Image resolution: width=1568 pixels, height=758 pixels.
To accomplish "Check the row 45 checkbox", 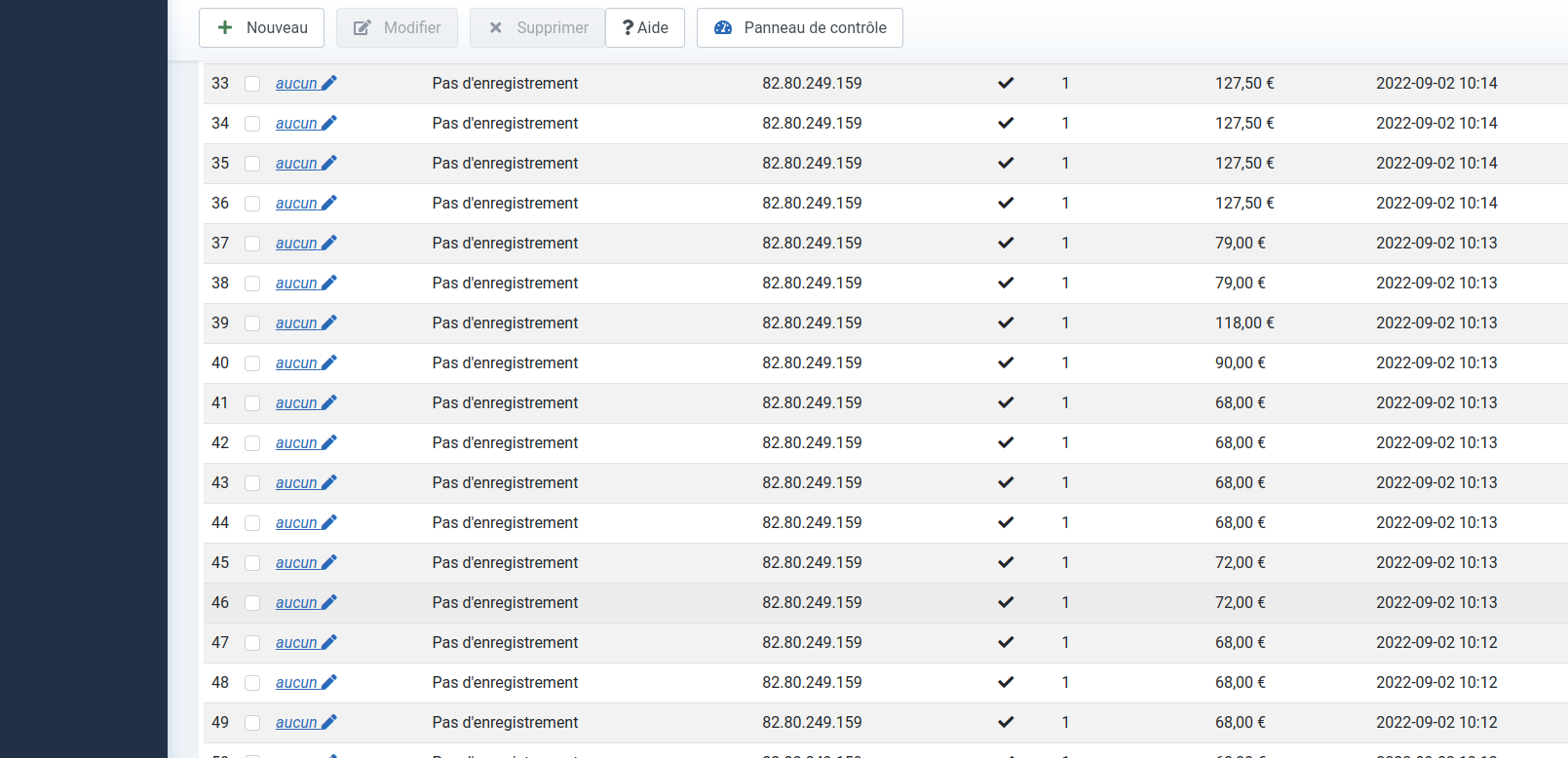I will [252, 563].
